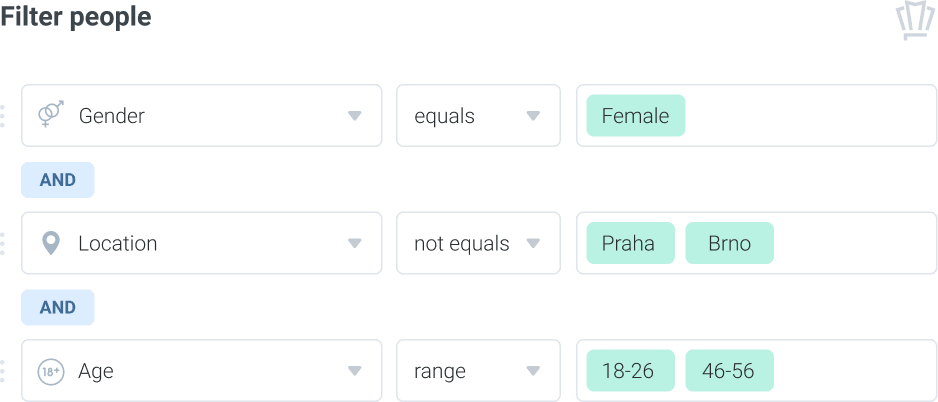This screenshot has height=402, width=938.
Task: Click the Location row drag handle dots
Action: pos(2,243)
